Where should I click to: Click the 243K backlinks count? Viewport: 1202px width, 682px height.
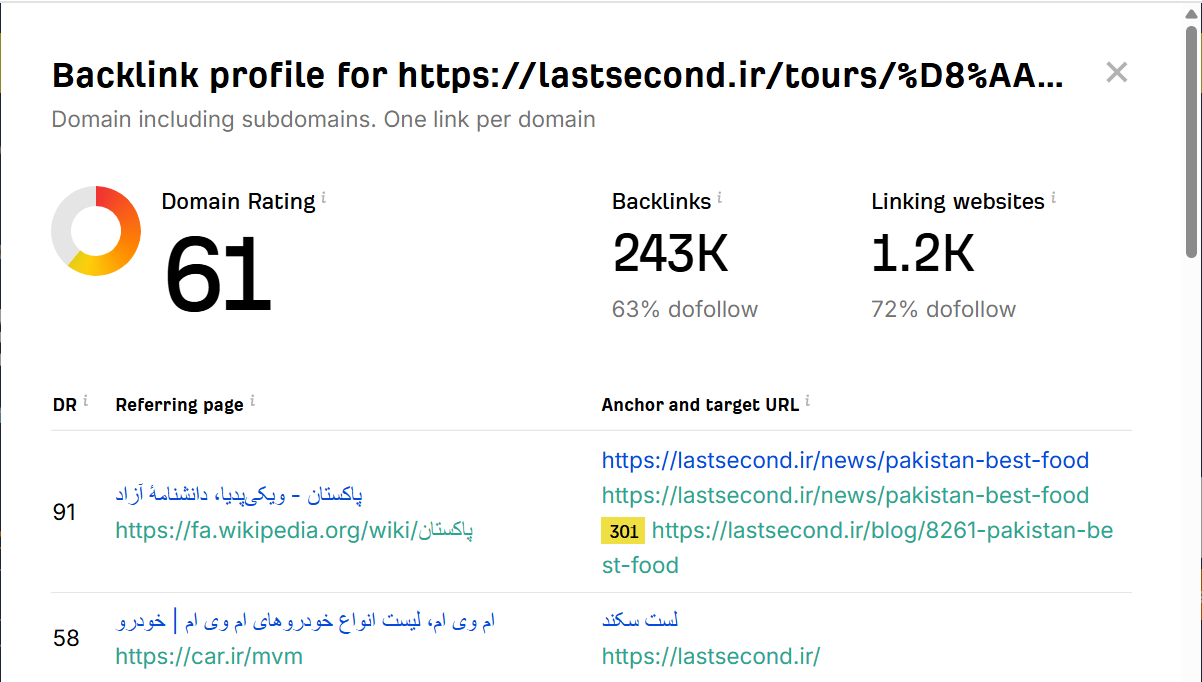[670, 254]
